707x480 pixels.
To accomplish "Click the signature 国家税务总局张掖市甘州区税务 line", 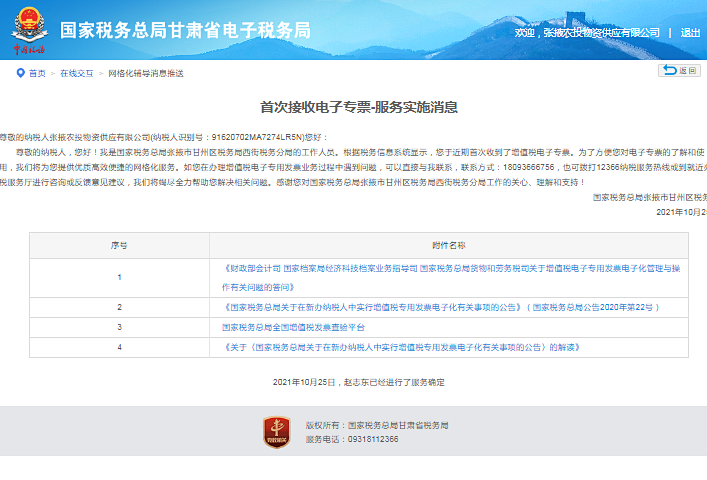I will point(650,197).
